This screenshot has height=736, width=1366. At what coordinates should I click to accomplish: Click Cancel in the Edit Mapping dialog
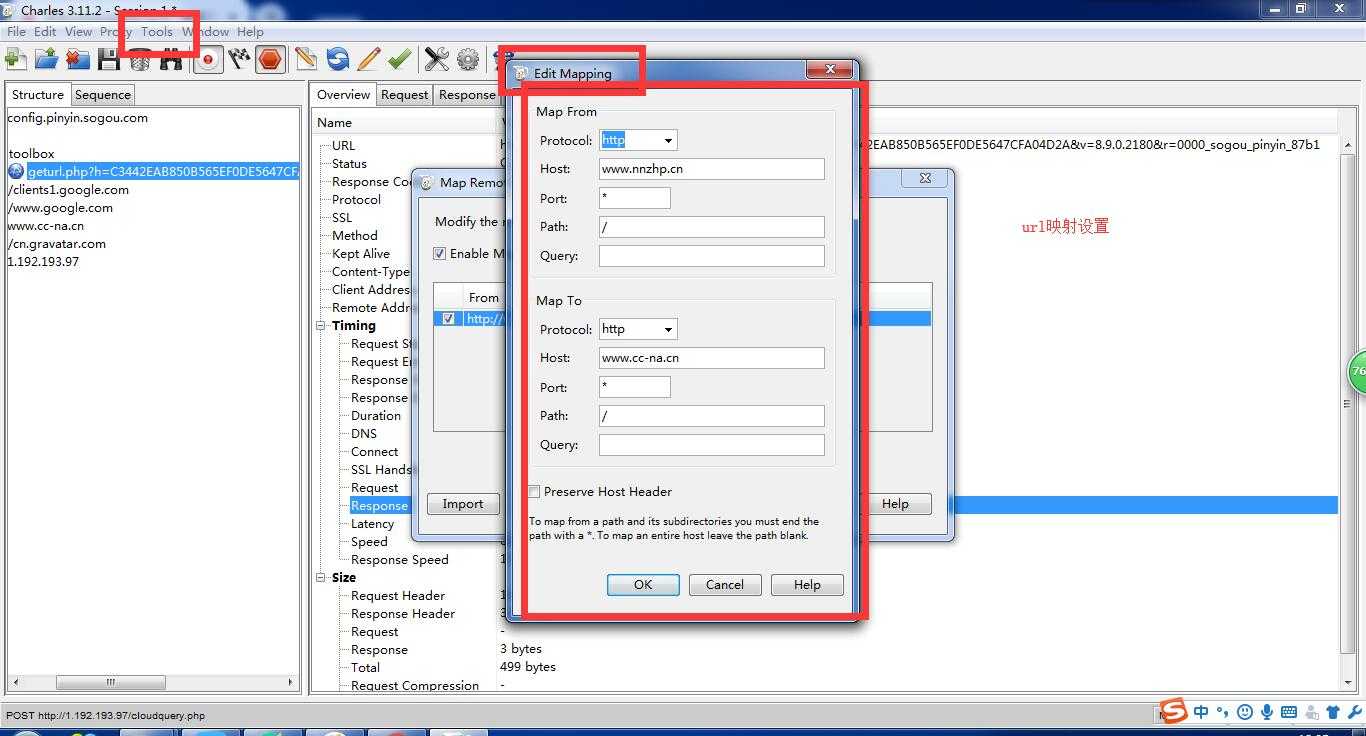point(725,585)
